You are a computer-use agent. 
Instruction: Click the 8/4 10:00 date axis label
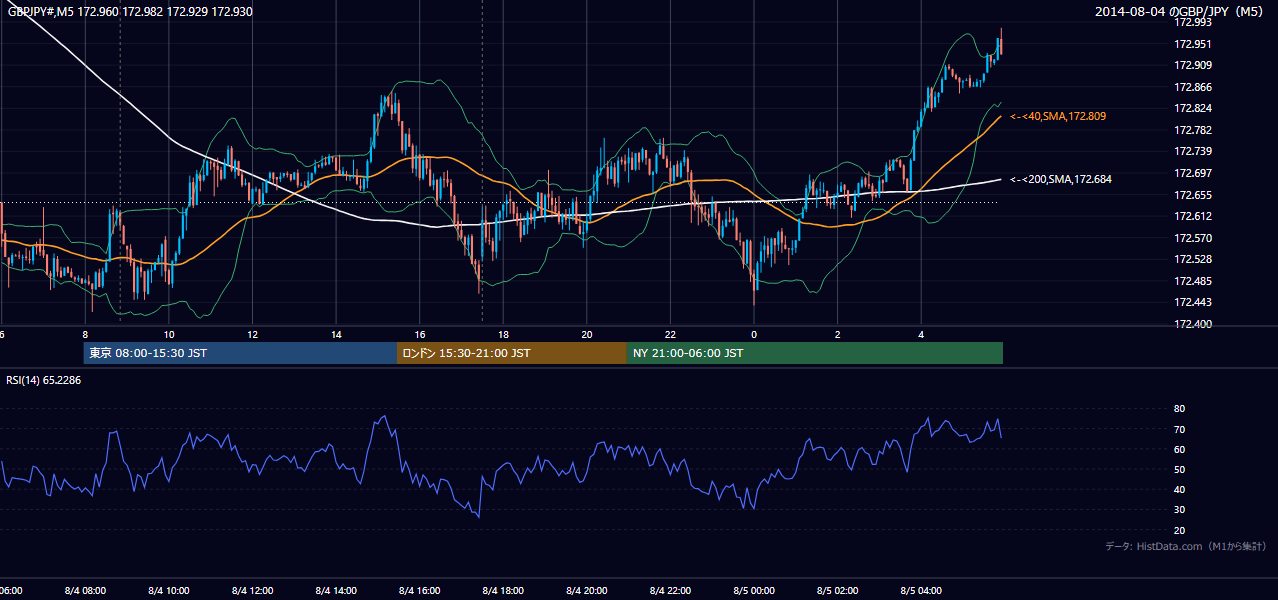(x=169, y=590)
